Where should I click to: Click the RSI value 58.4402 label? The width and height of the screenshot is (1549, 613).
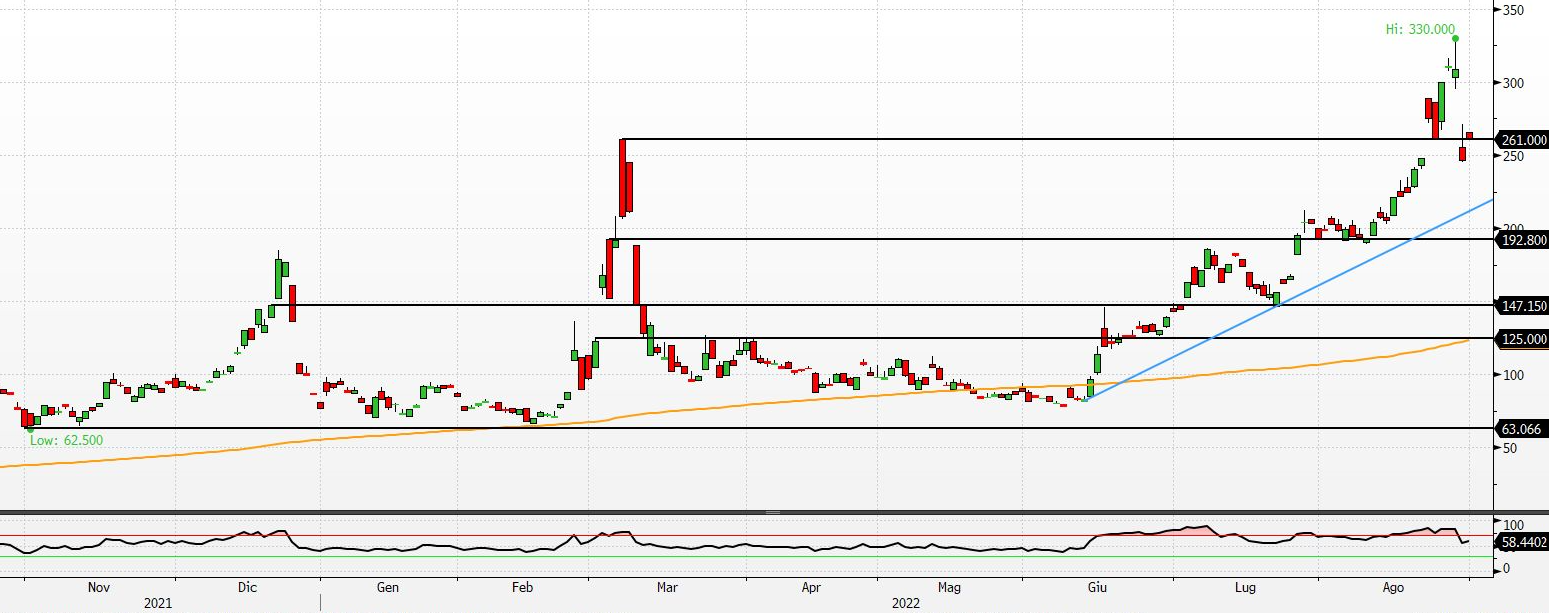pos(1523,541)
